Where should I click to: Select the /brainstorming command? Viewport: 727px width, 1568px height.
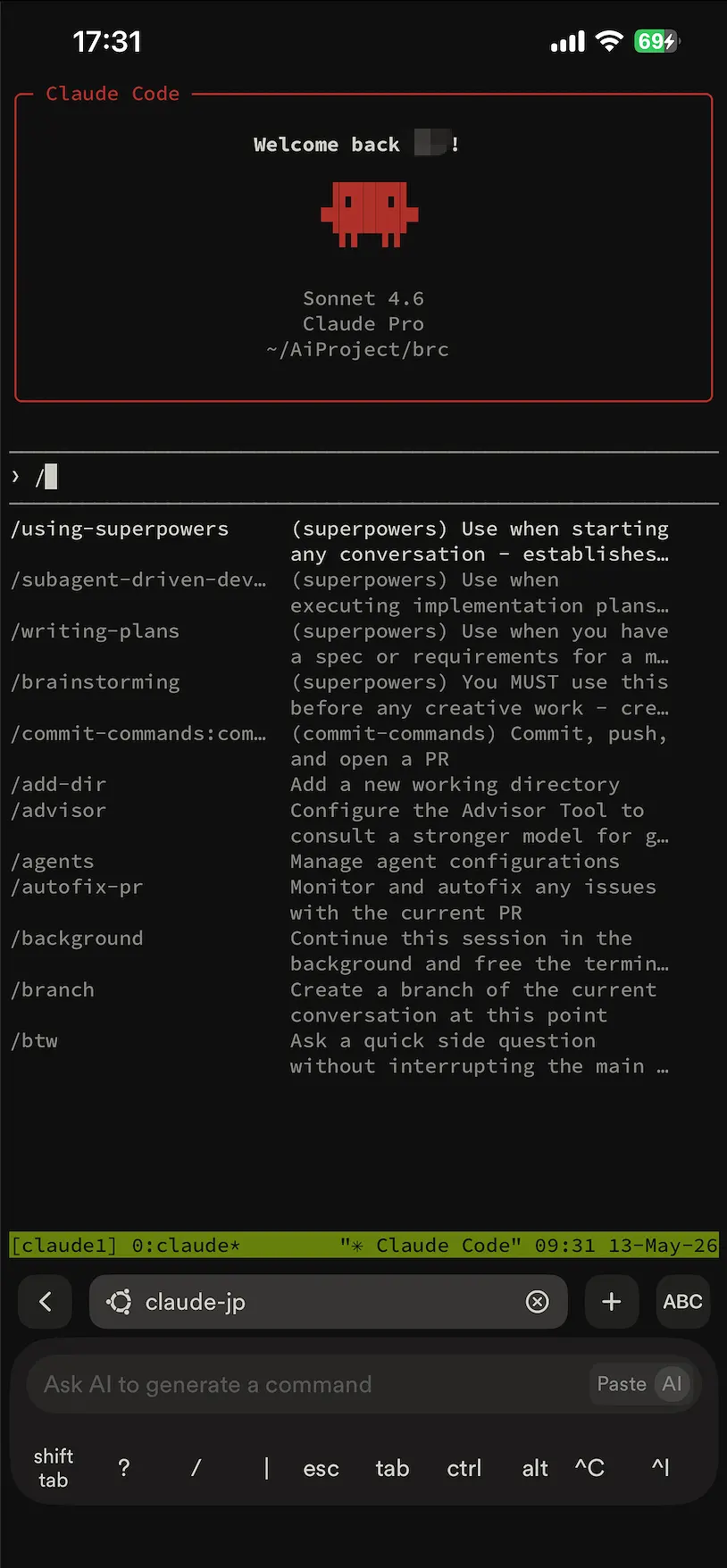point(96,682)
